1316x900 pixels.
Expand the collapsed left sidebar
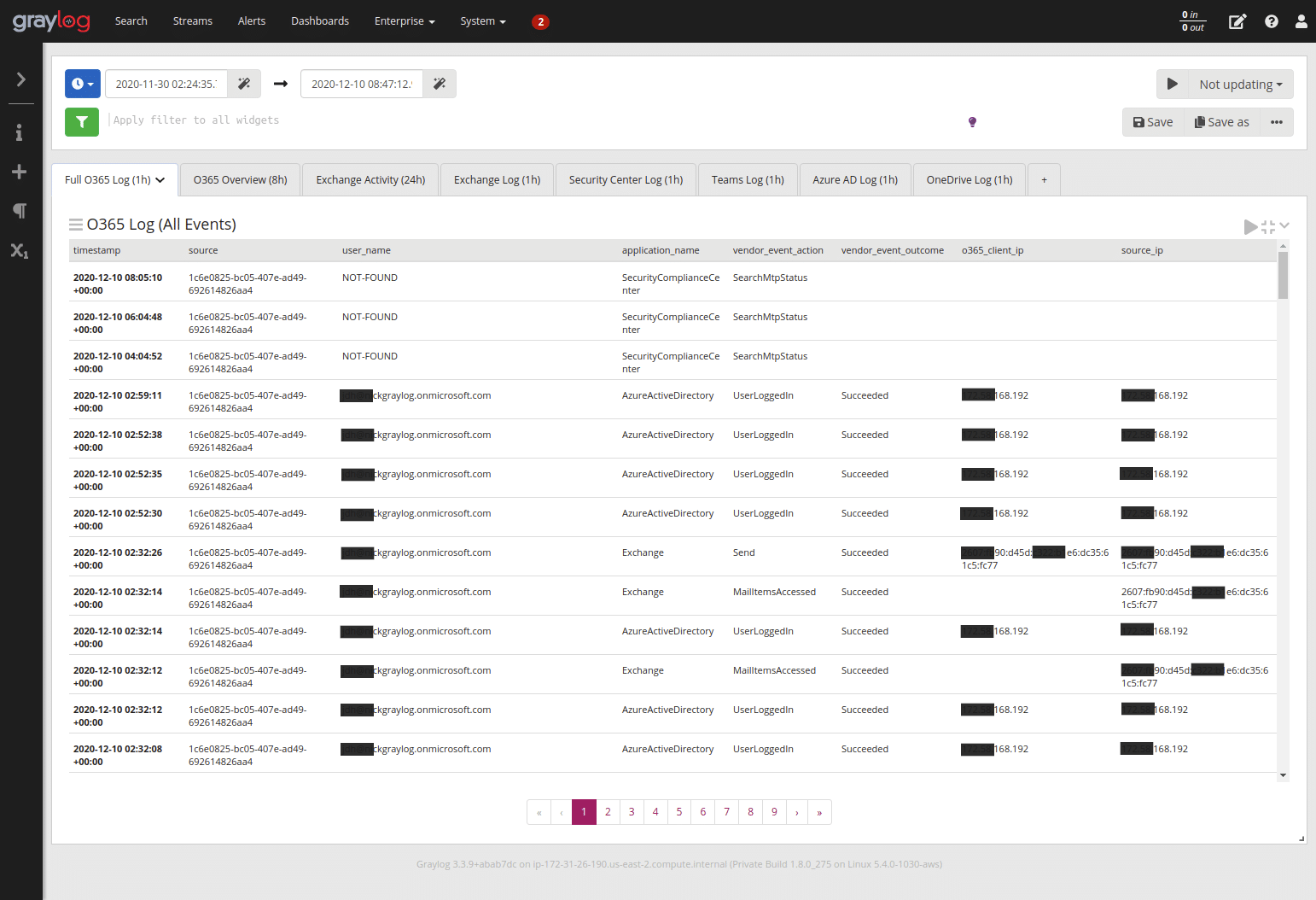[x=20, y=79]
